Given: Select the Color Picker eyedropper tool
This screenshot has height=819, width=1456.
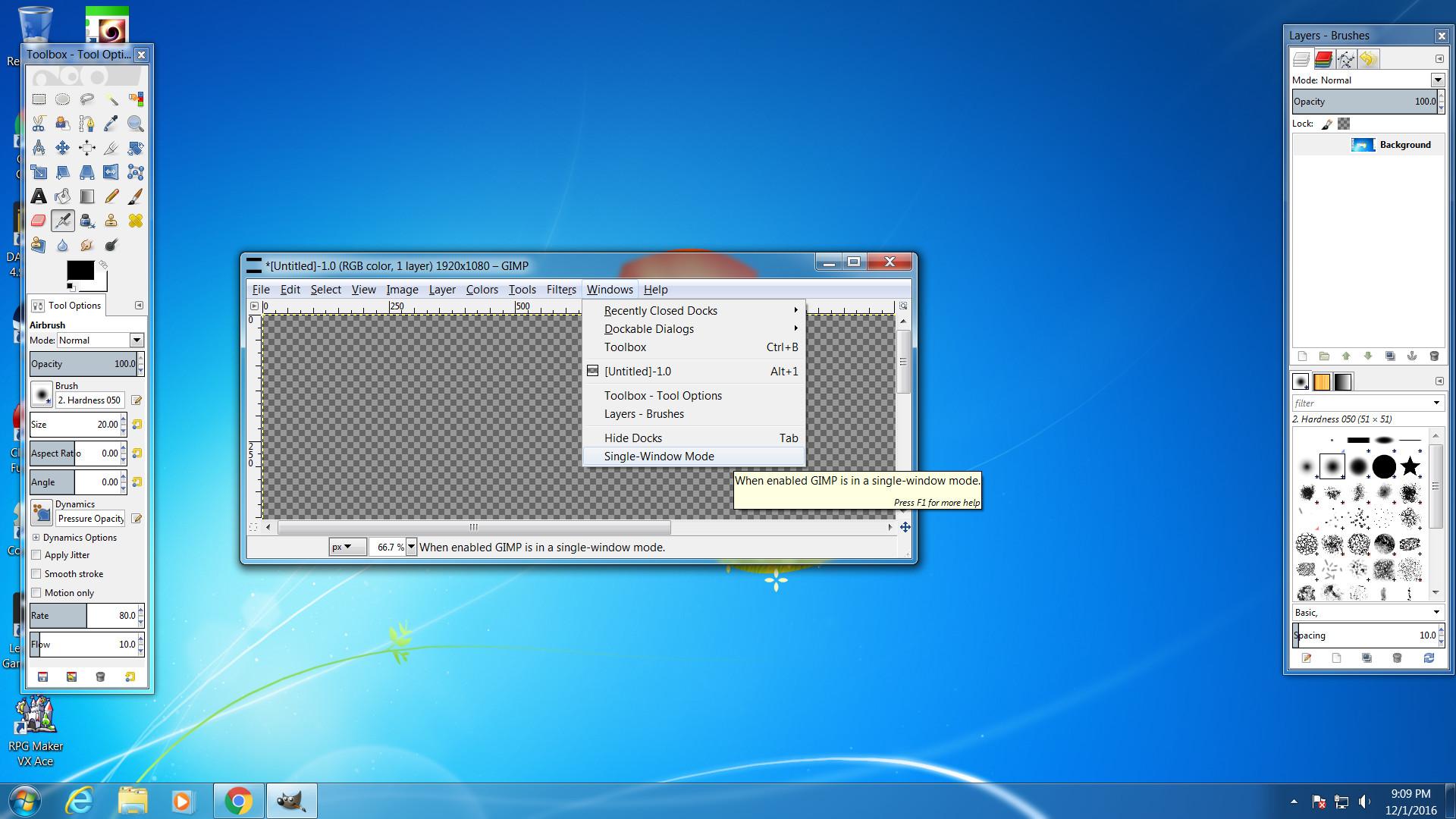Looking at the screenshot, I should (x=111, y=124).
